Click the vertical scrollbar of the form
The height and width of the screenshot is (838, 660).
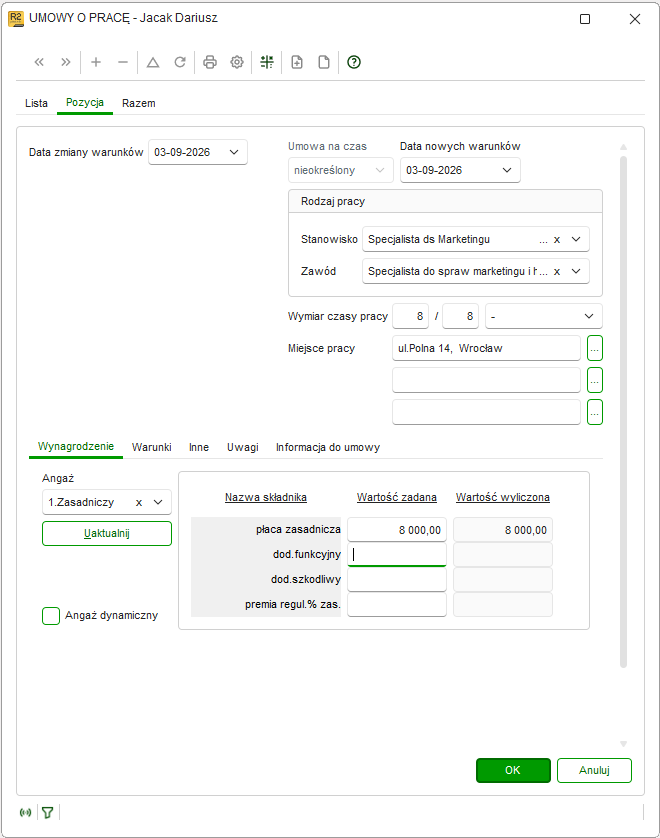[623, 412]
